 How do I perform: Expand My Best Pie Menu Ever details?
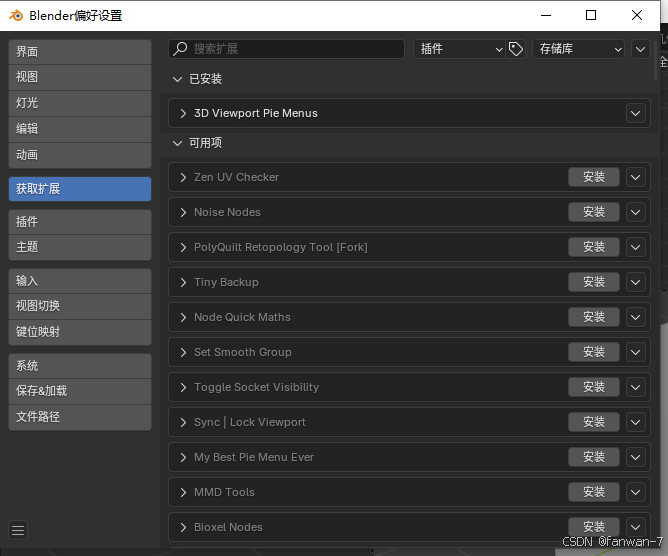pos(183,457)
